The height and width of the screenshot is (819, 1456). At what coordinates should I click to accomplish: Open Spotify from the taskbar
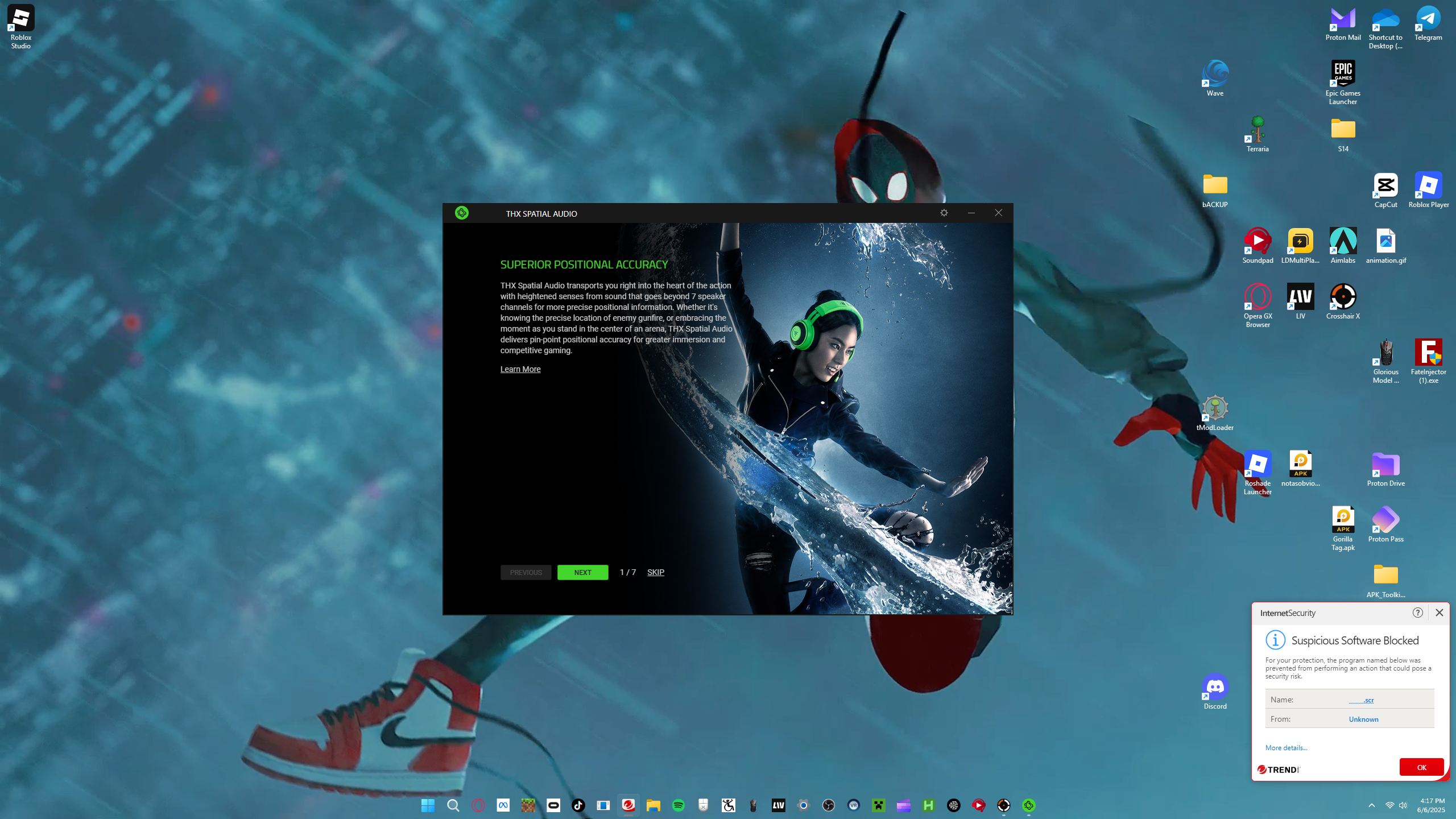[x=678, y=805]
